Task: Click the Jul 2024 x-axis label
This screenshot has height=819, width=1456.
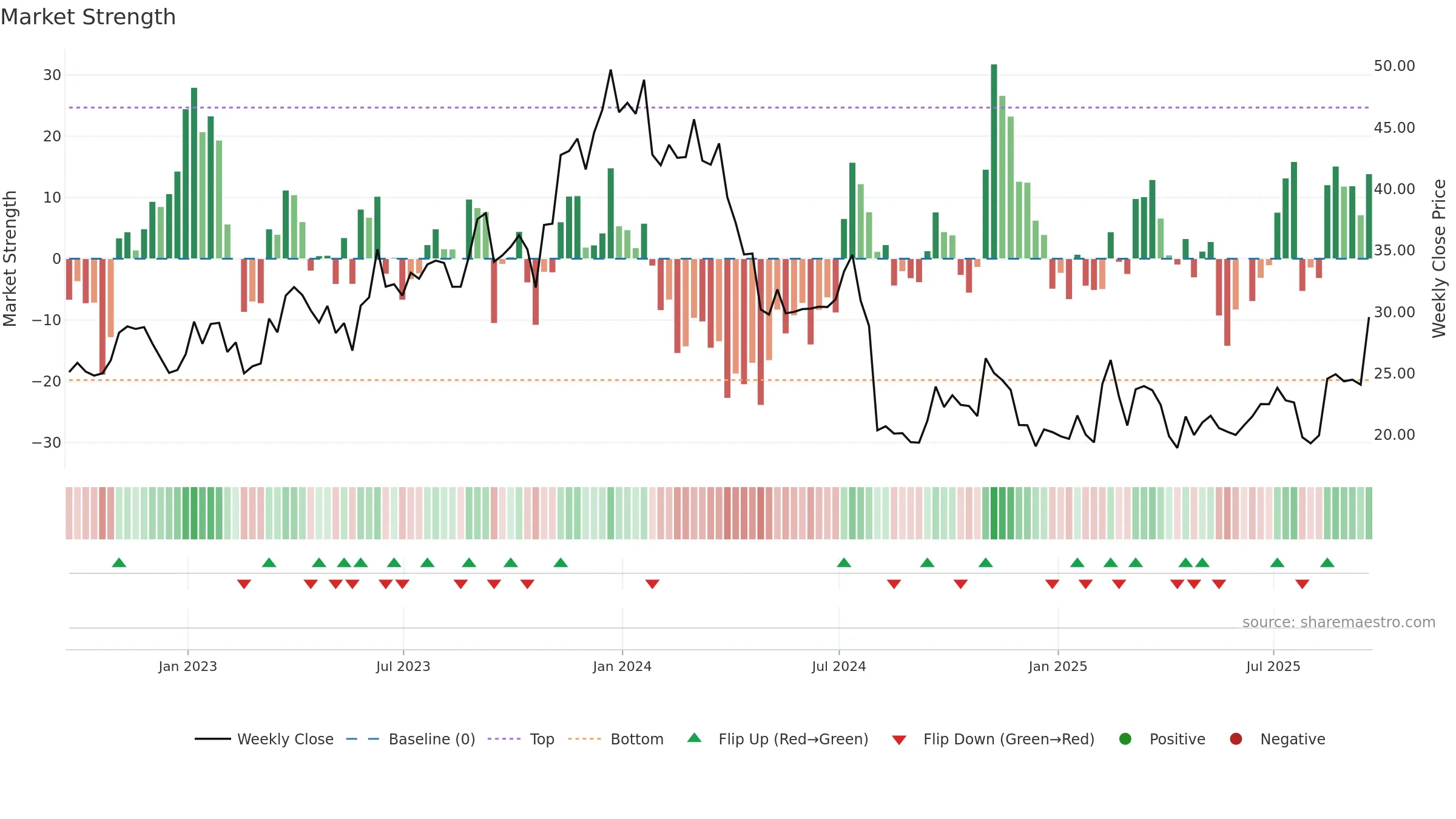Action: click(x=838, y=667)
